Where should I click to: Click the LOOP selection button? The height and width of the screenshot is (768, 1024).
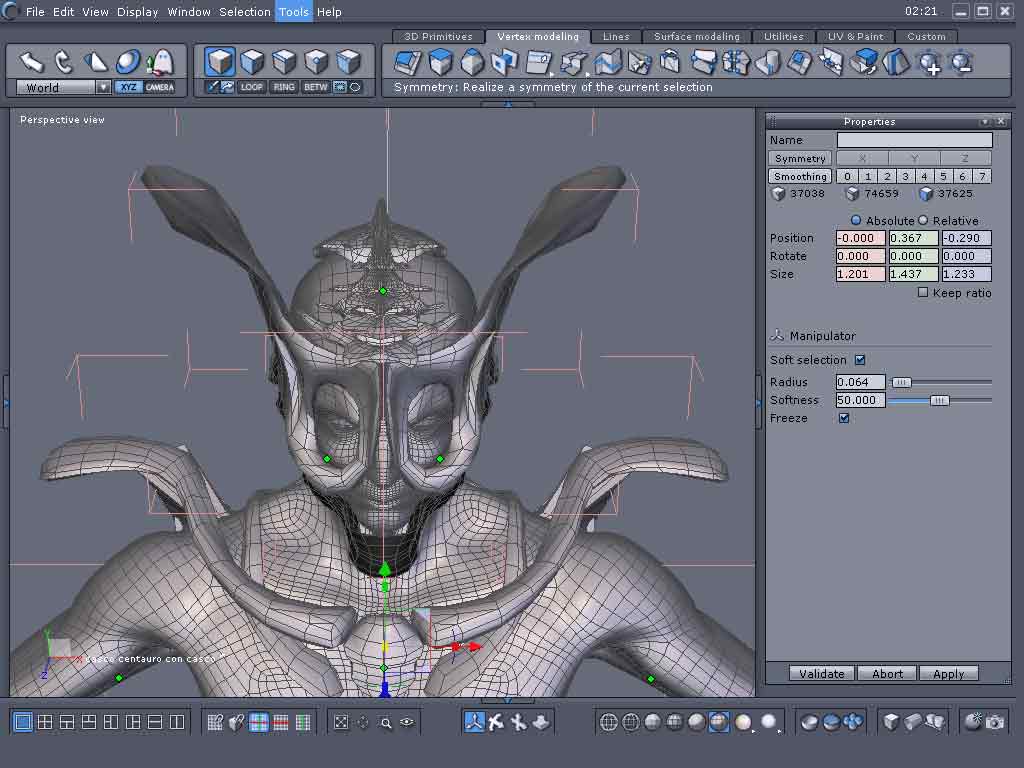252,87
